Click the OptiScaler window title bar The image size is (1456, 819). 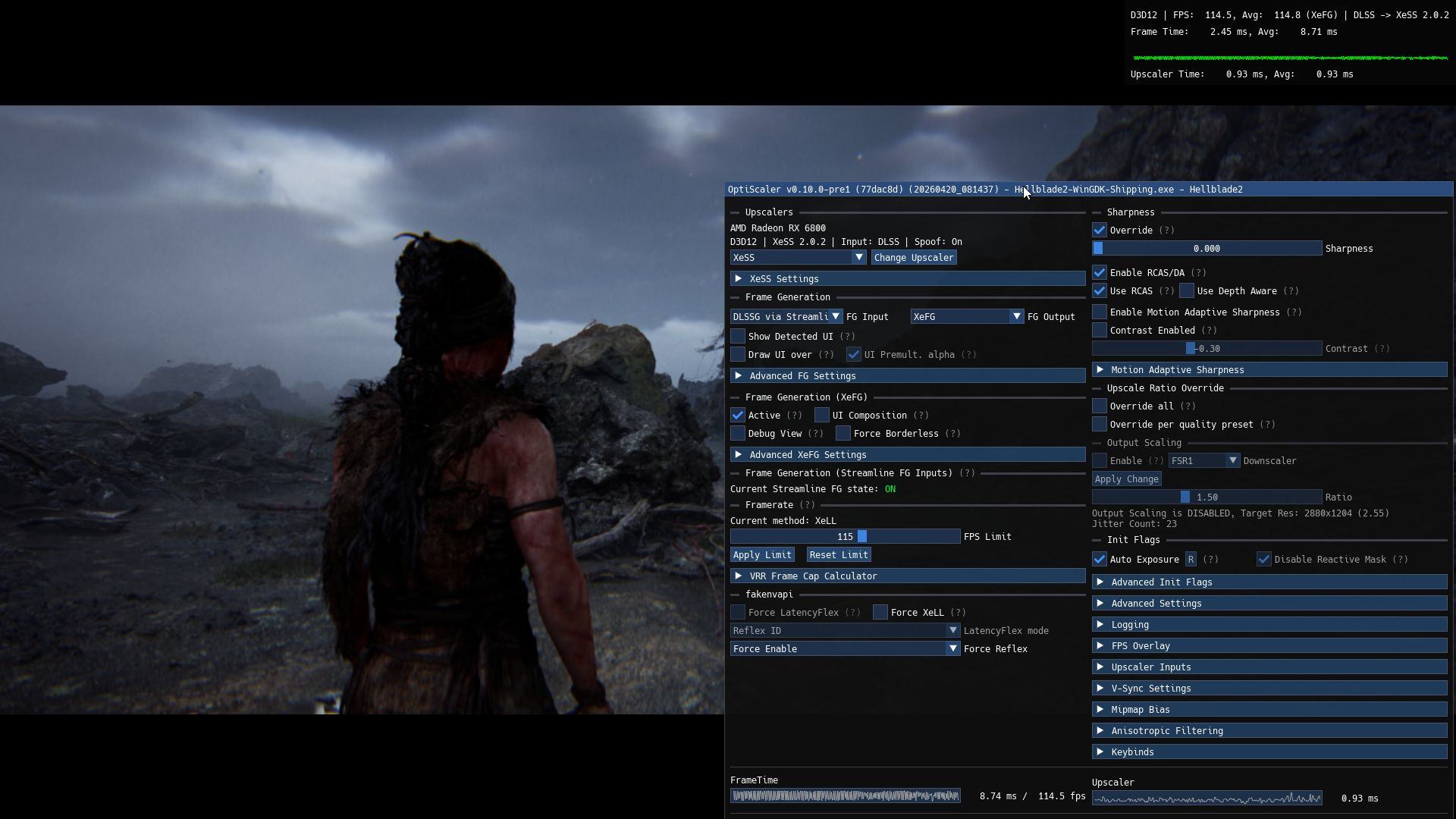click(x=1089, y=190)
